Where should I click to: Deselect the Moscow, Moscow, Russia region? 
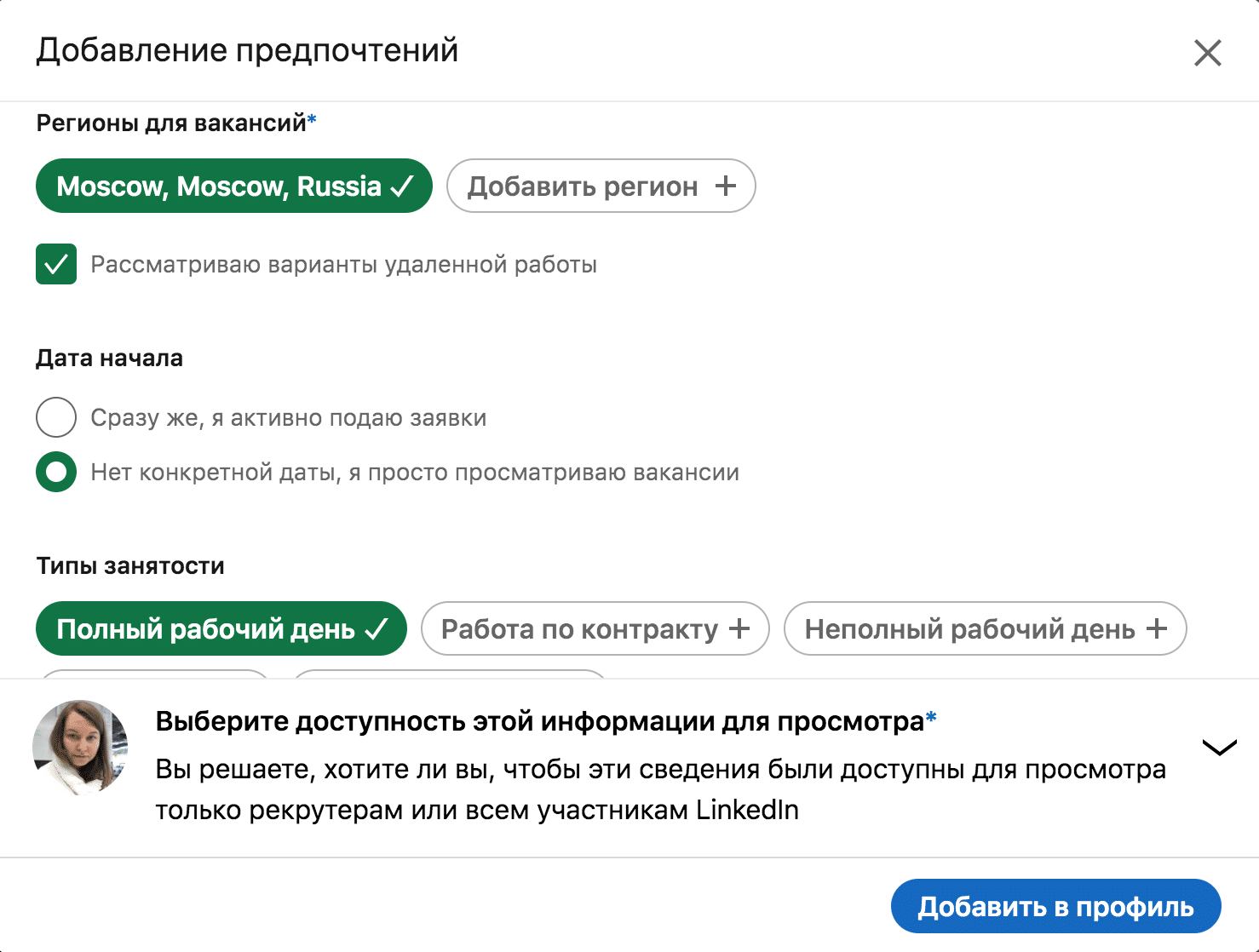233,186
